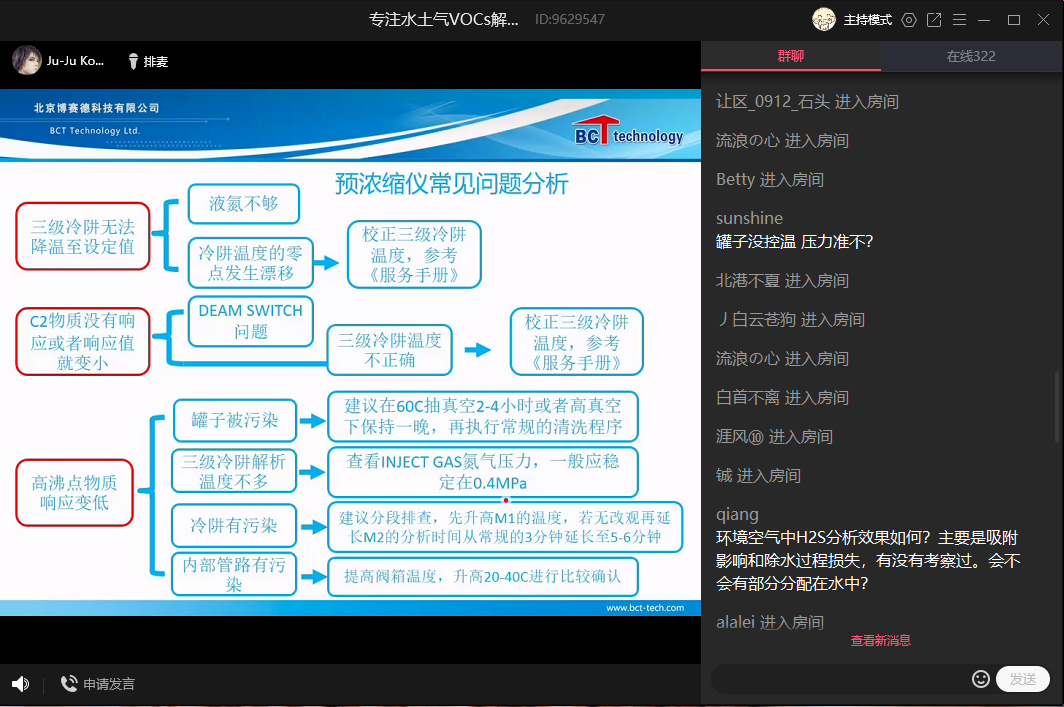Screen dimensions: 1064x707
Task: Click the www.bct-tech.com footer text
Action: 645,608
